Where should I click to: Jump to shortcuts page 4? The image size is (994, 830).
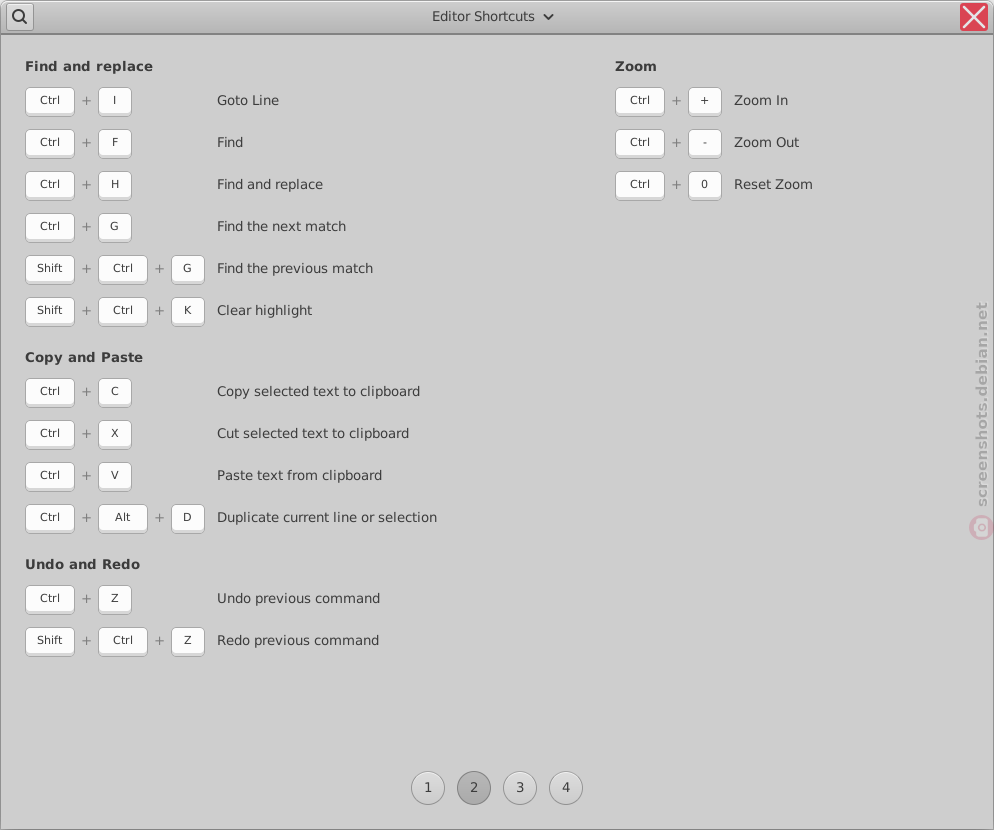[x=566, y=788]
